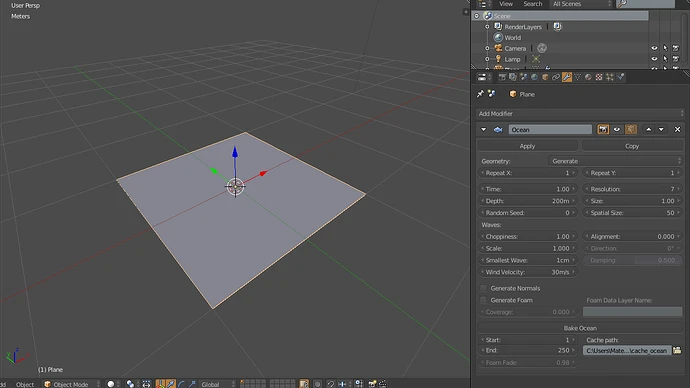
Task: Click the Alignment slider field
Action: tap(633, 237)
